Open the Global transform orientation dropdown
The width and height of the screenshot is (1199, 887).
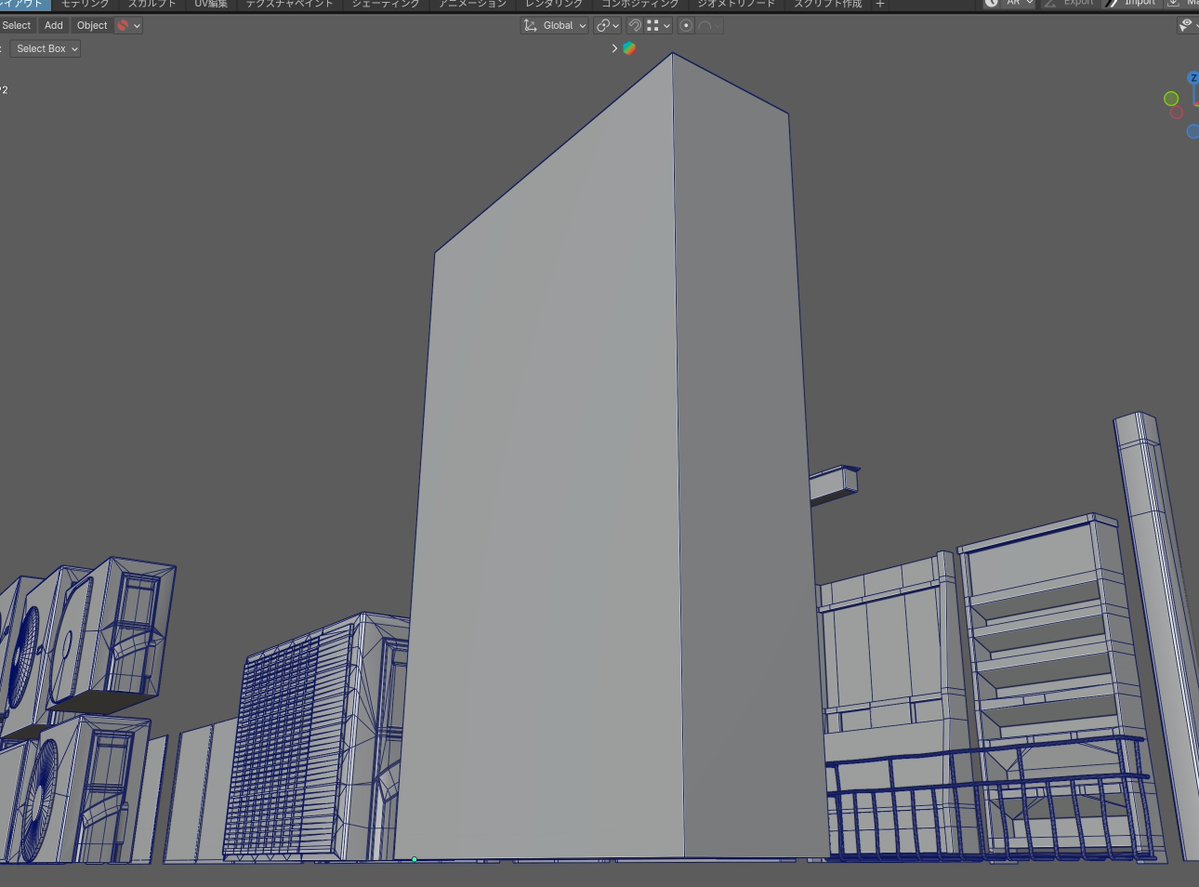(555, 25)
